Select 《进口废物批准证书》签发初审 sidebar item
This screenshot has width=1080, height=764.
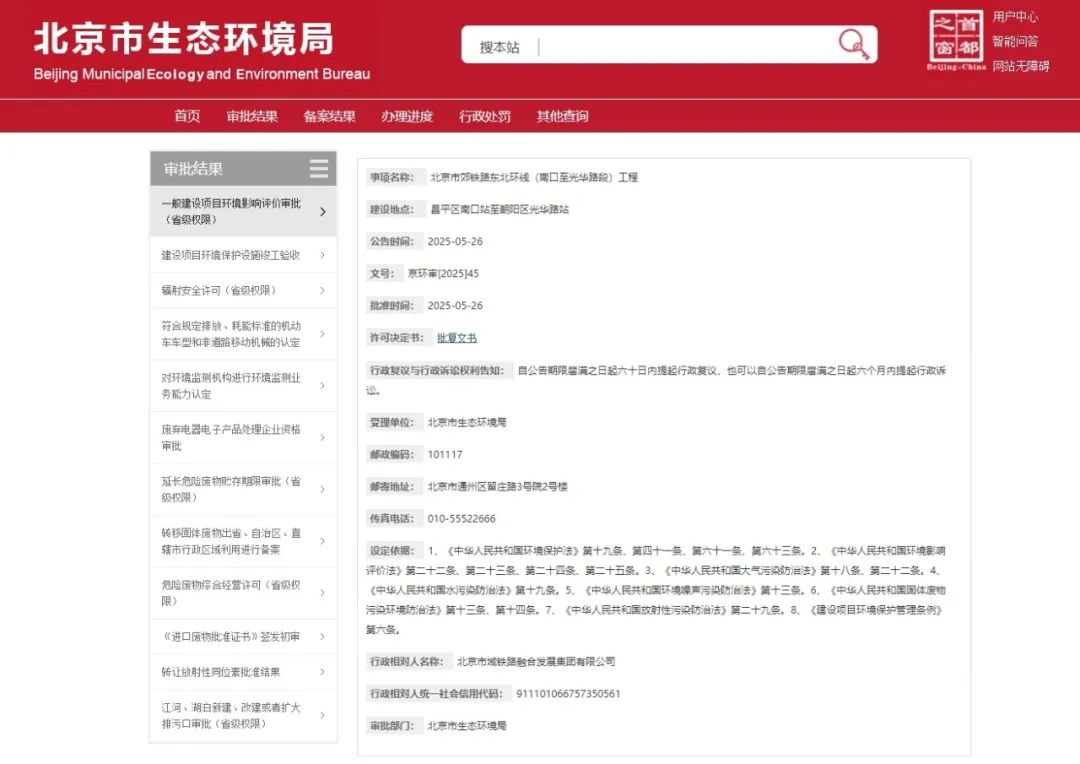coord(243,637)
